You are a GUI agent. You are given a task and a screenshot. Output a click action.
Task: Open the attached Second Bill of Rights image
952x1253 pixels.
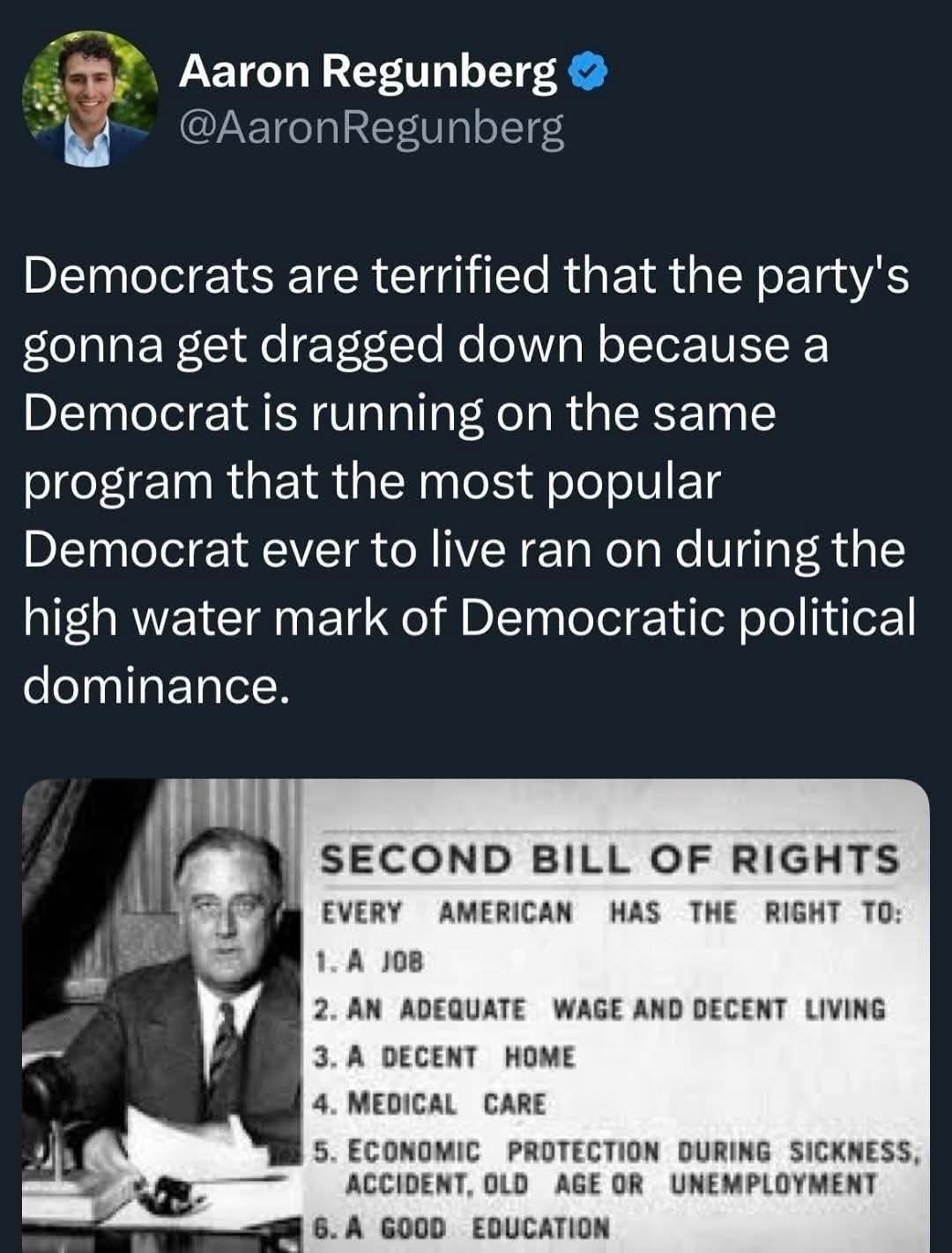pyautogui.click(x=476, y=1014)
